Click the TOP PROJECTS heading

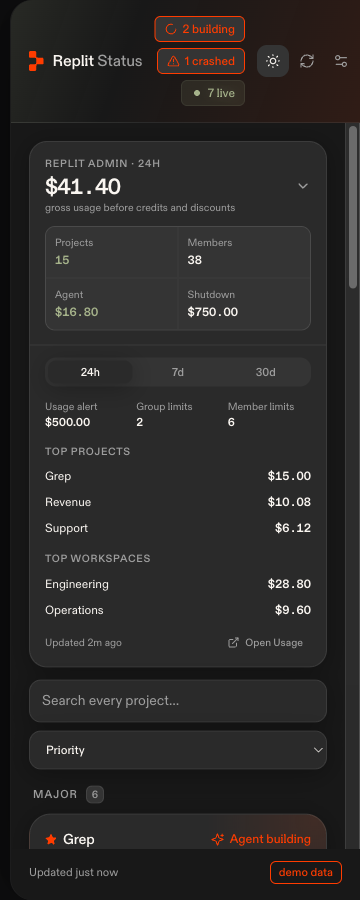[88, 452]
